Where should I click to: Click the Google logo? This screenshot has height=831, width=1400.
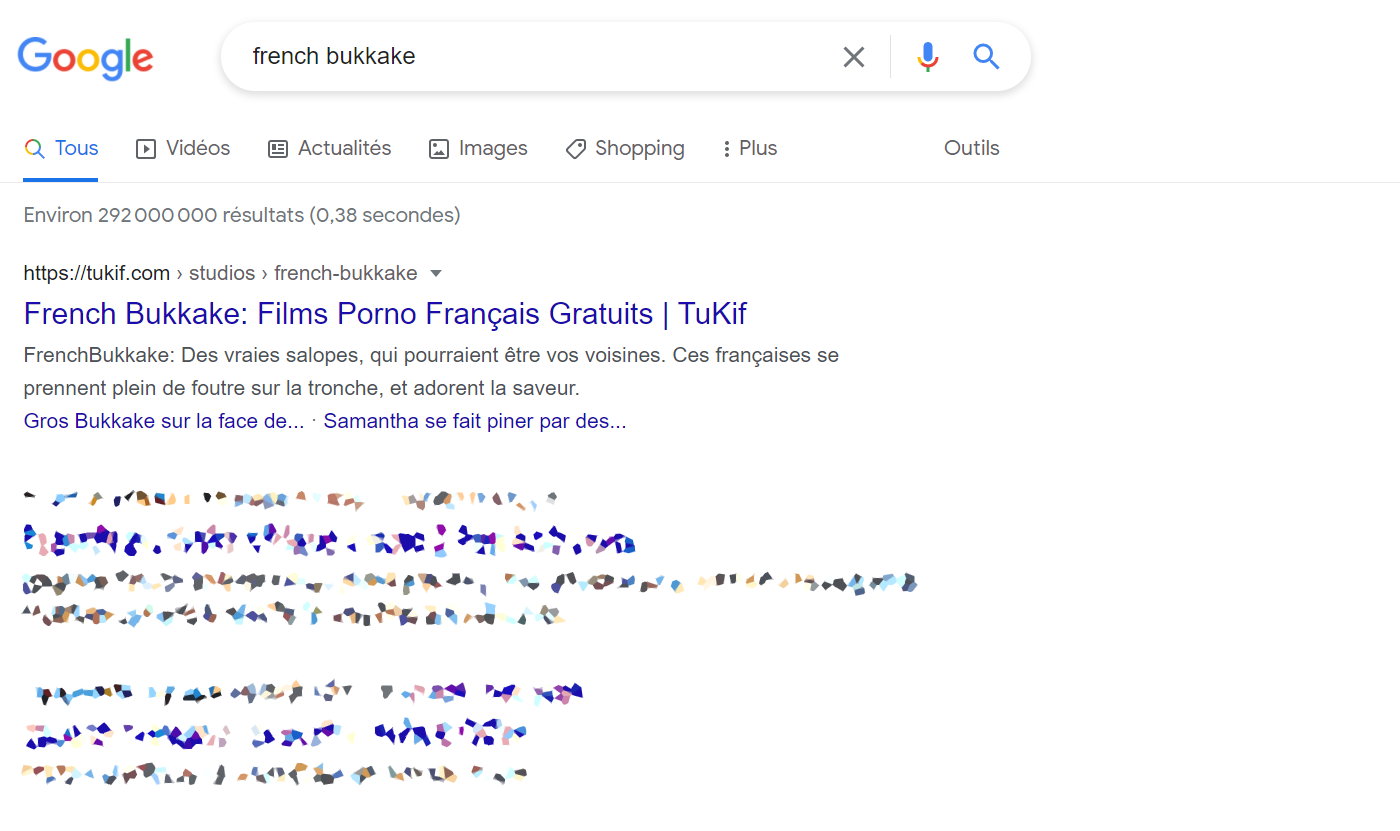tap(85, 57)
